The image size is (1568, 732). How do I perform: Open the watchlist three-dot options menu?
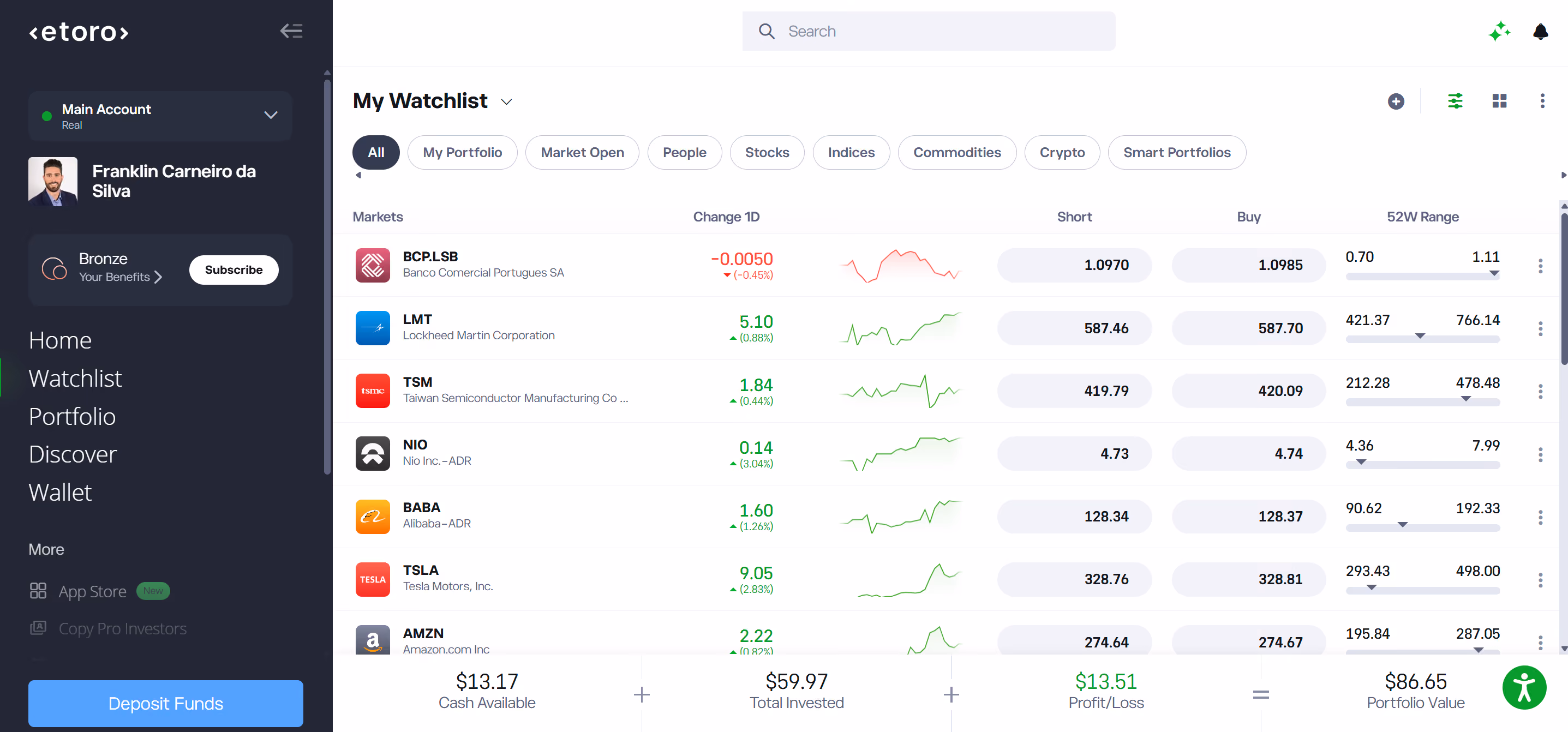point(1542,101)
